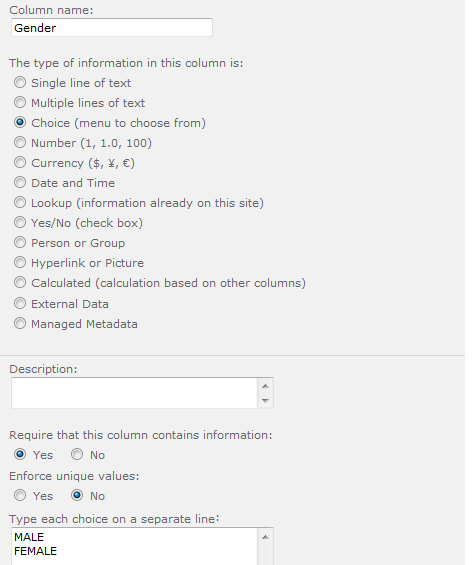Select Managed Metadata column type

(x=20, y=324)
